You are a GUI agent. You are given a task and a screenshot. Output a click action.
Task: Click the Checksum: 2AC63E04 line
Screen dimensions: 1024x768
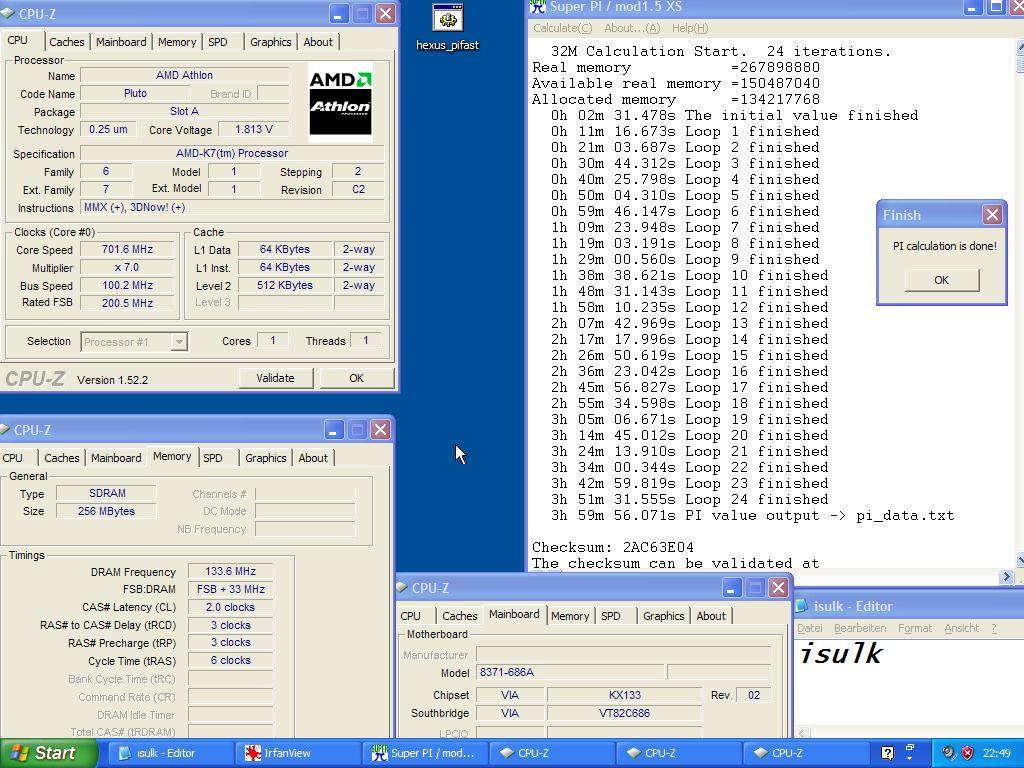[x=613, y=547]
